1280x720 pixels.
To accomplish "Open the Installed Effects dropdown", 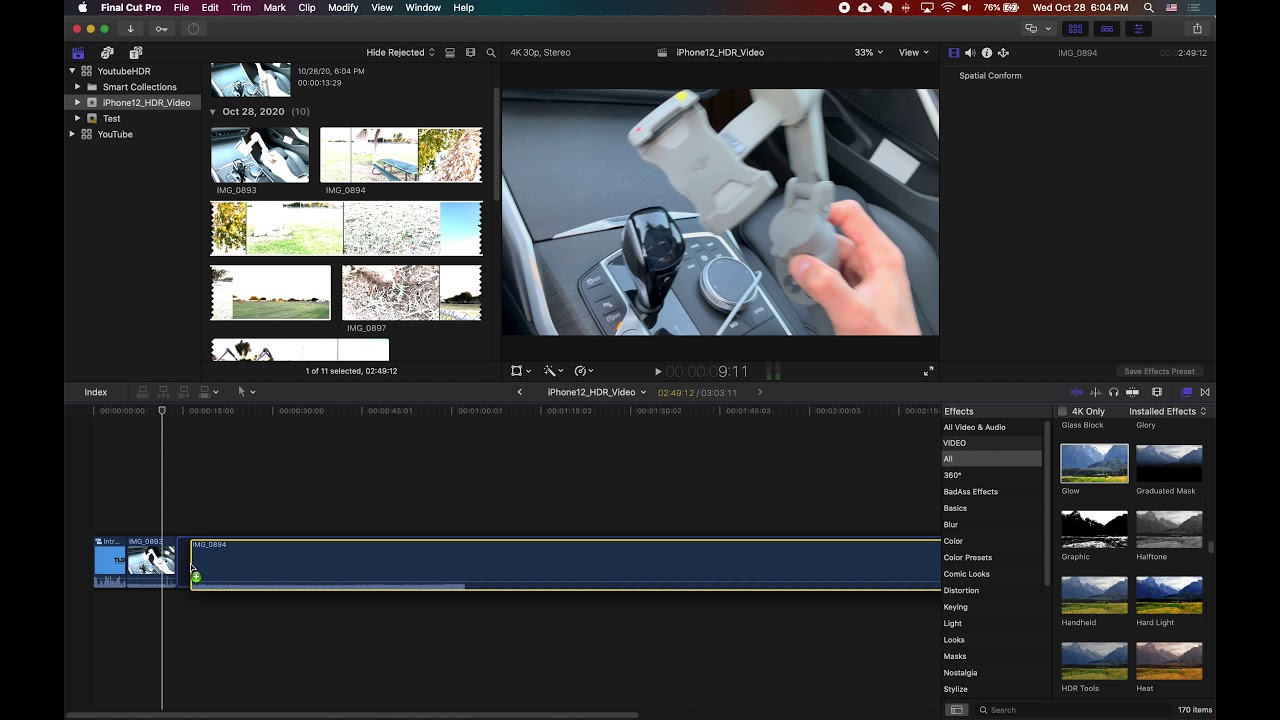I will [1168, 411].
